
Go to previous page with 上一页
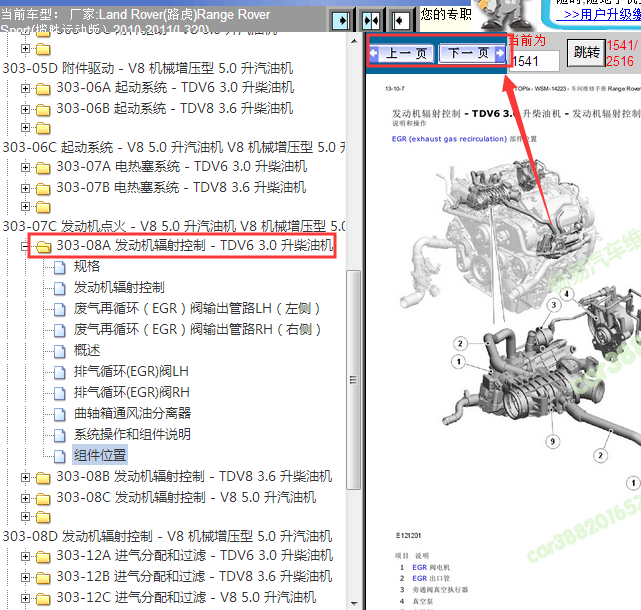tap(402, 53)
